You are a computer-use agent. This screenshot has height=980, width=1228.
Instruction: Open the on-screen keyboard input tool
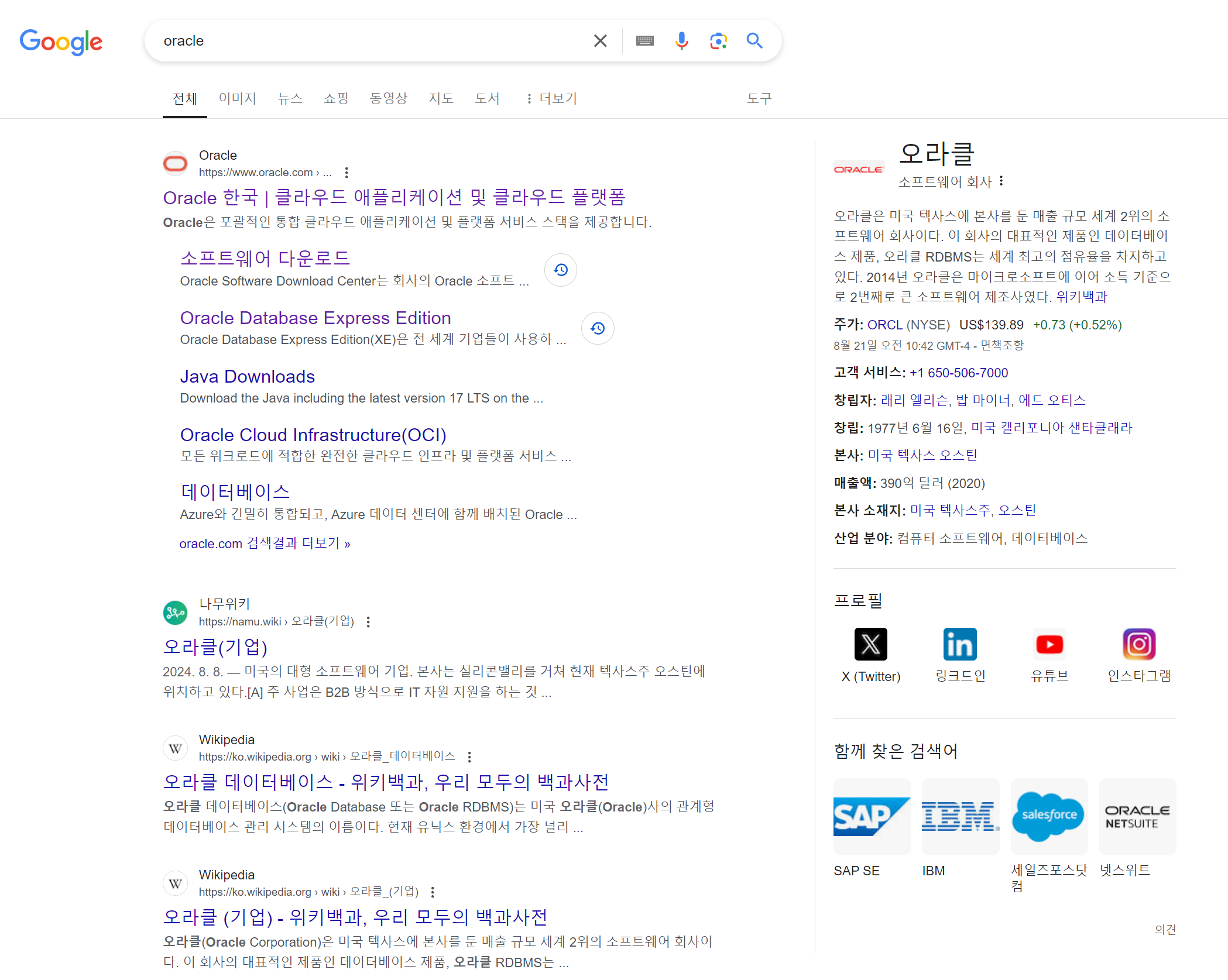[644, 41]
